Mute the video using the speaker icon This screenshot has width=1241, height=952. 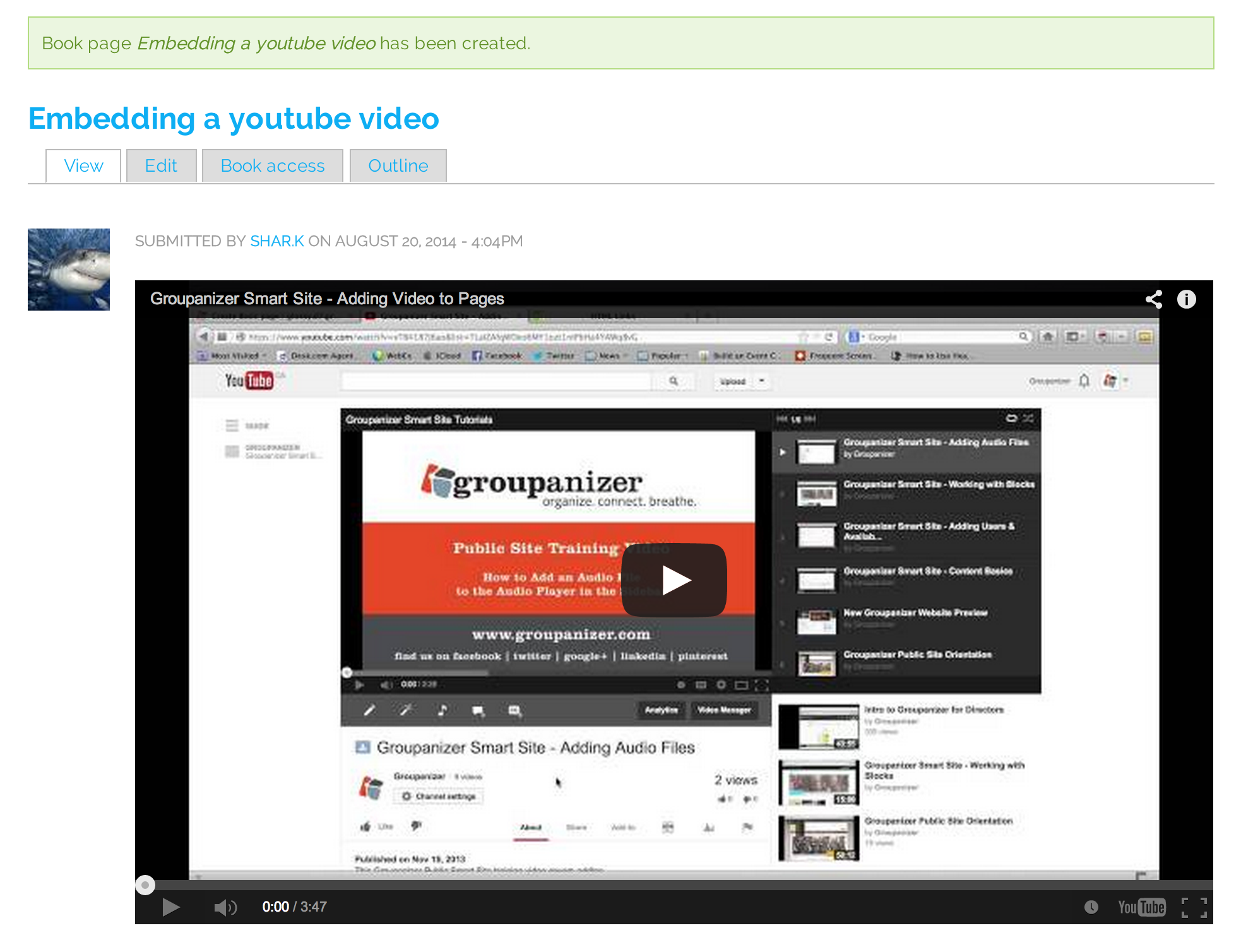coord(225,908)
